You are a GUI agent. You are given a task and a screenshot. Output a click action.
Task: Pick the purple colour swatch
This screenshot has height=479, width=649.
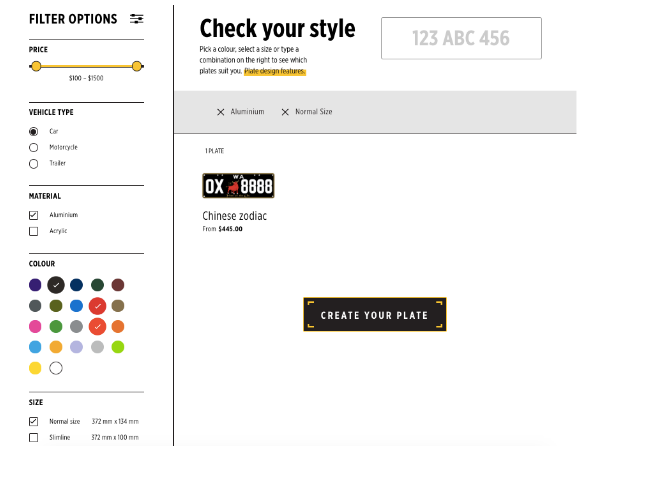pos(36,285)
